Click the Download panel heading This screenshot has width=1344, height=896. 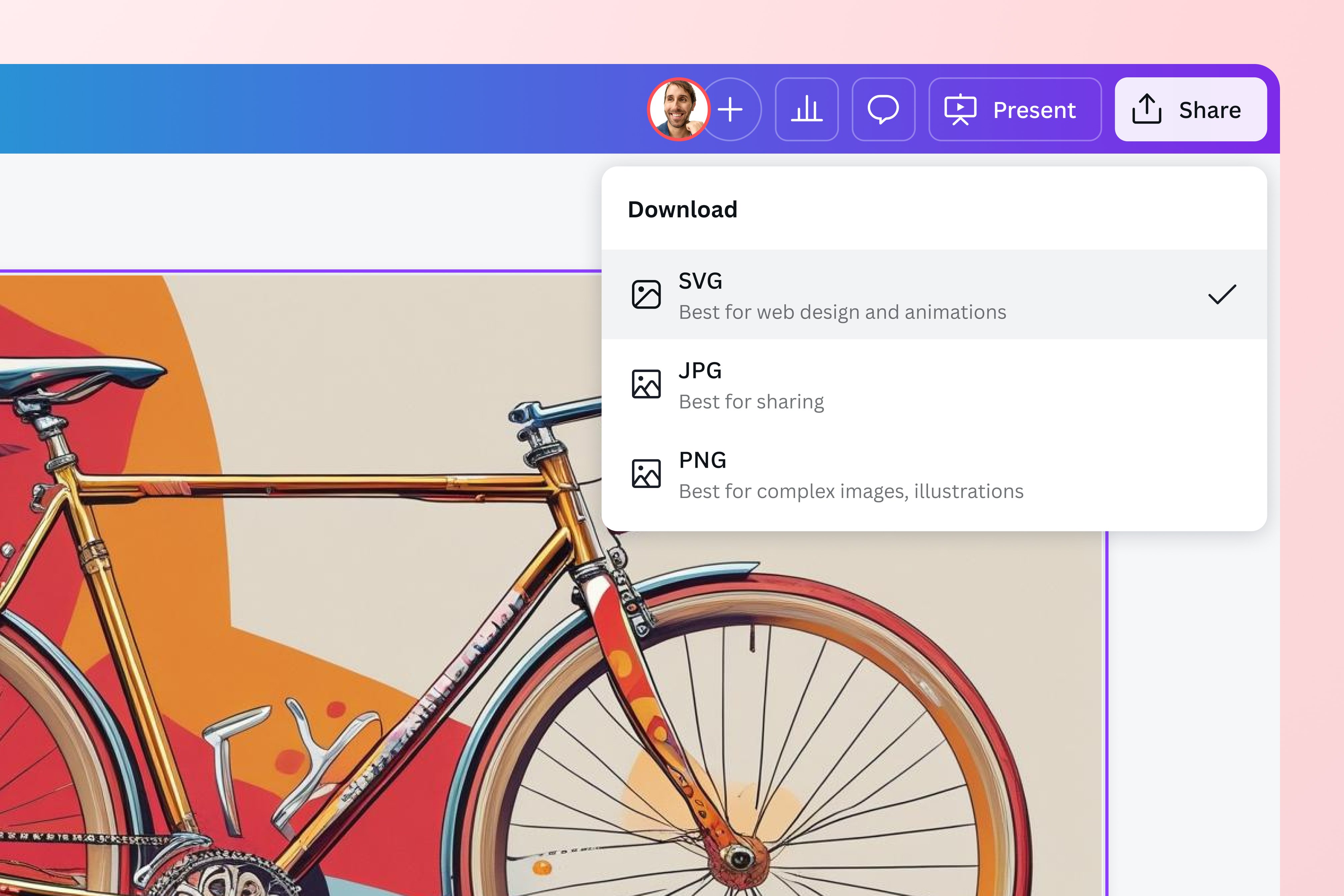pos(682,210)
